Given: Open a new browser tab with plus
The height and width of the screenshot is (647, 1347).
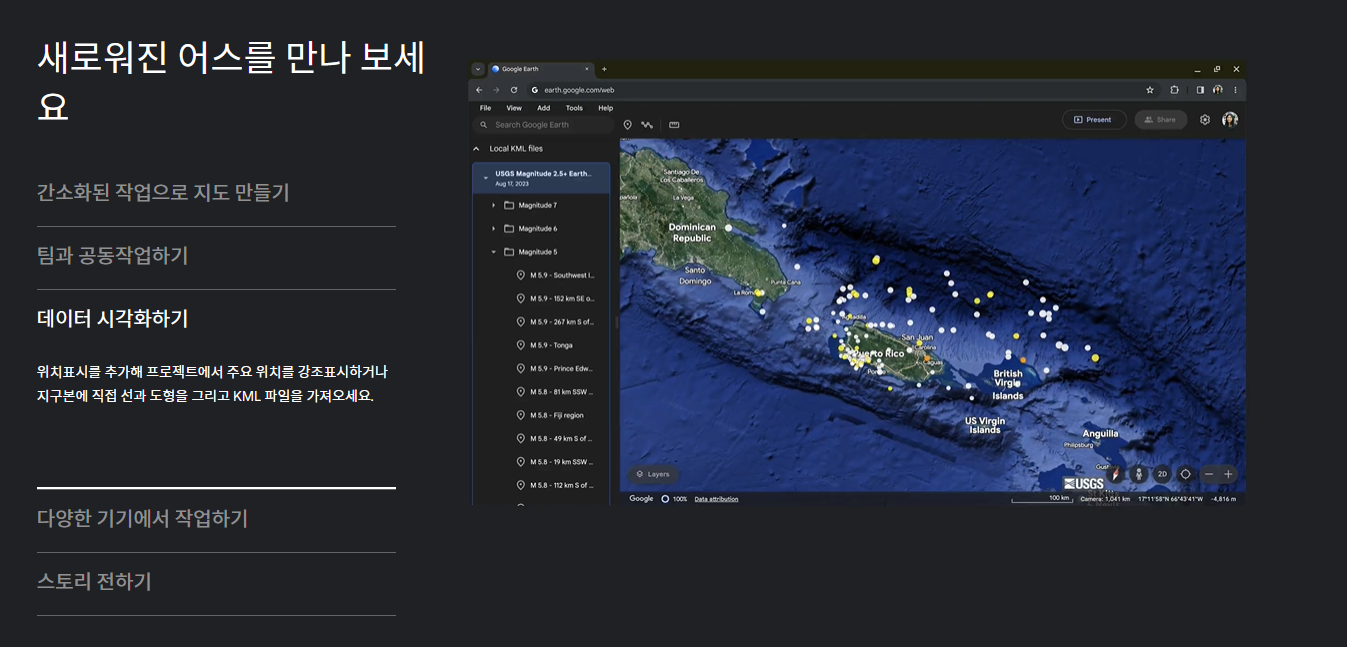Looking at the screenshot, I should [604, 69].
